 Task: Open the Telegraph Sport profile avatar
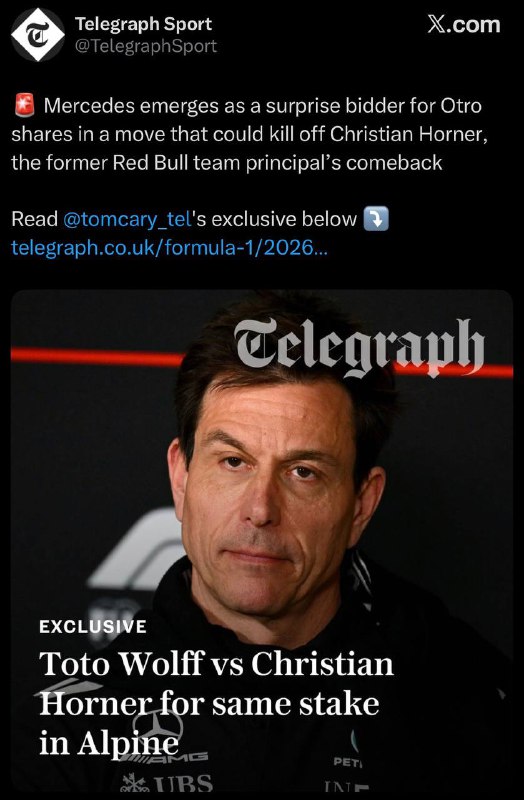point(38,35)
